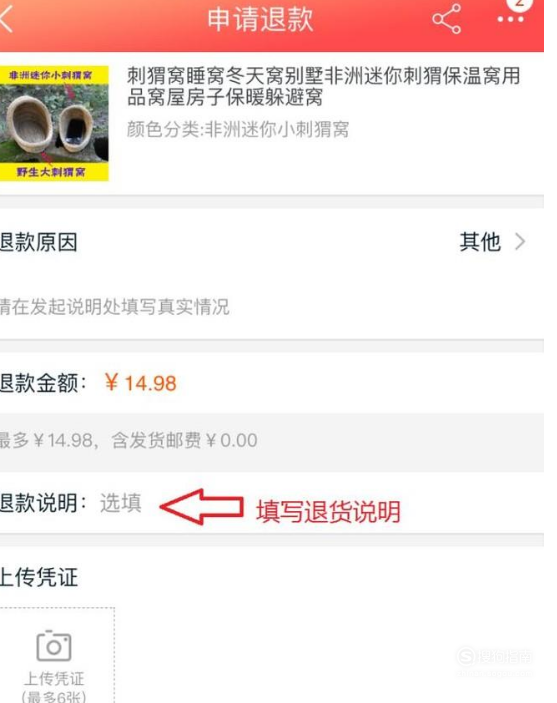
Task: Open the hedgehog nest product thumbnail
Action: coord(54,123)
